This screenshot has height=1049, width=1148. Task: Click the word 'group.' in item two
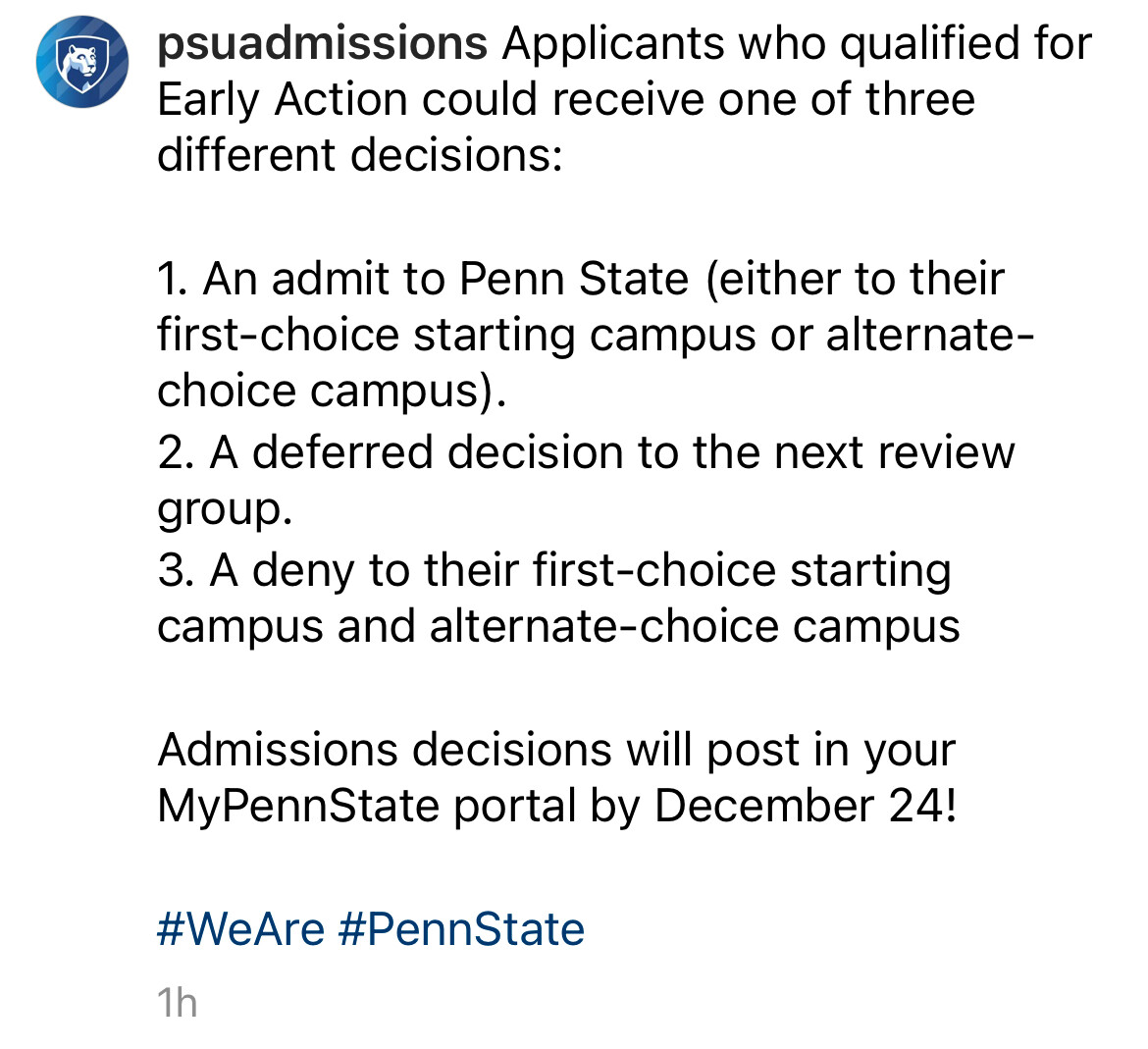pyautogui.click(x=225, y=509)
